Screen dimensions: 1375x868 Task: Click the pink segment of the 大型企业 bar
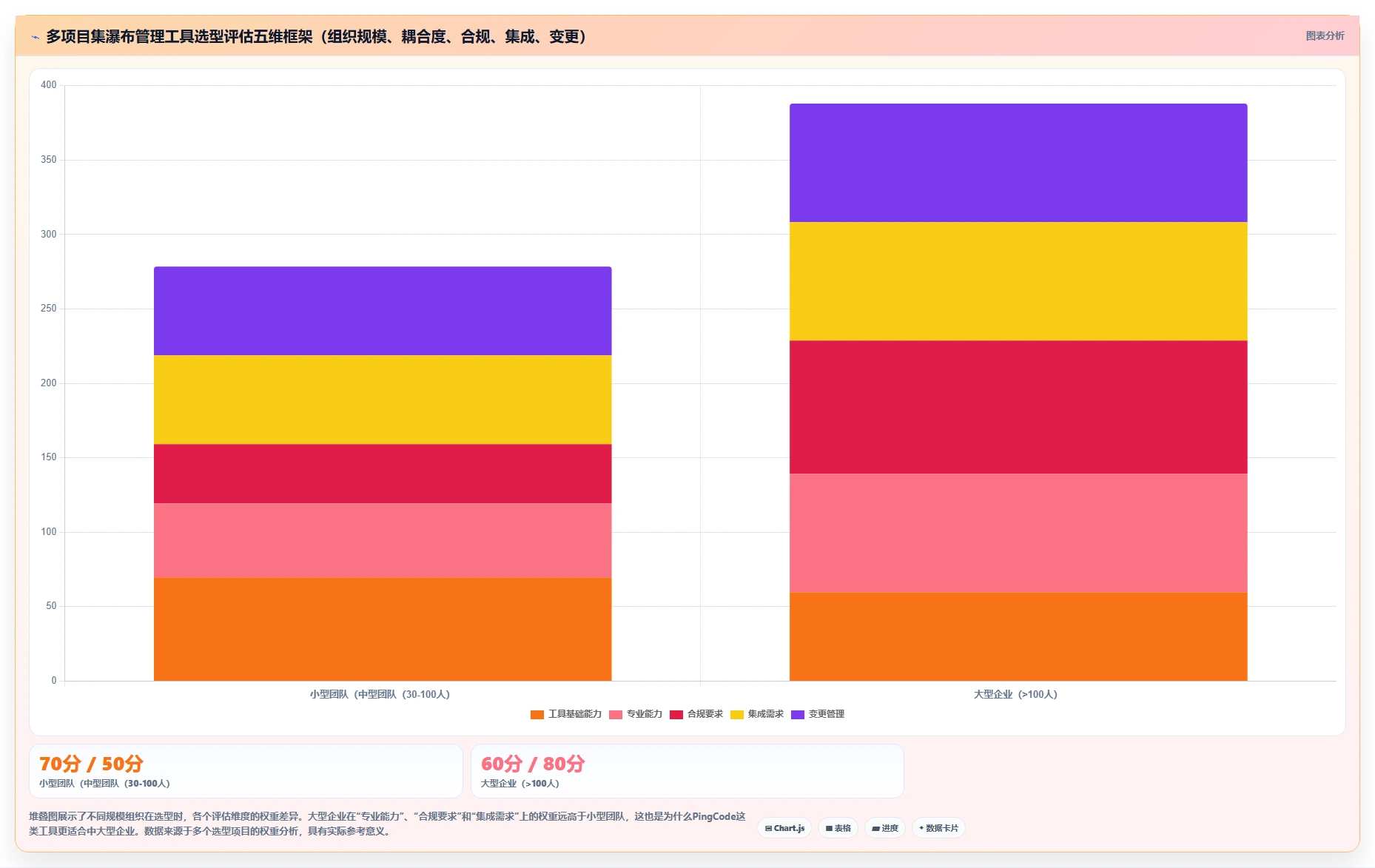[1018, 533]
